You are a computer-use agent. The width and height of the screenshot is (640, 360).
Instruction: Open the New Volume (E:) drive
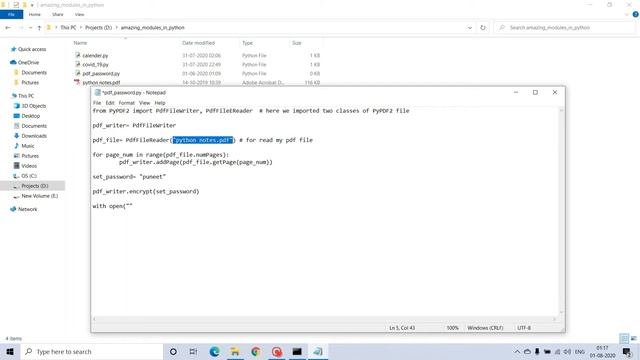[40, 196]
